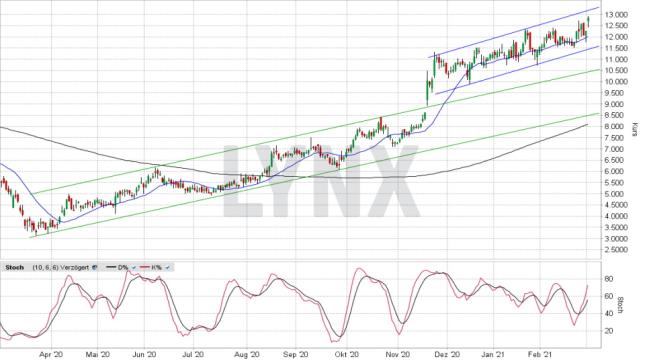Click the 4.000 price axis value
Image resolution: width=645 pixels, height=363 pixels.
point(616,216)
